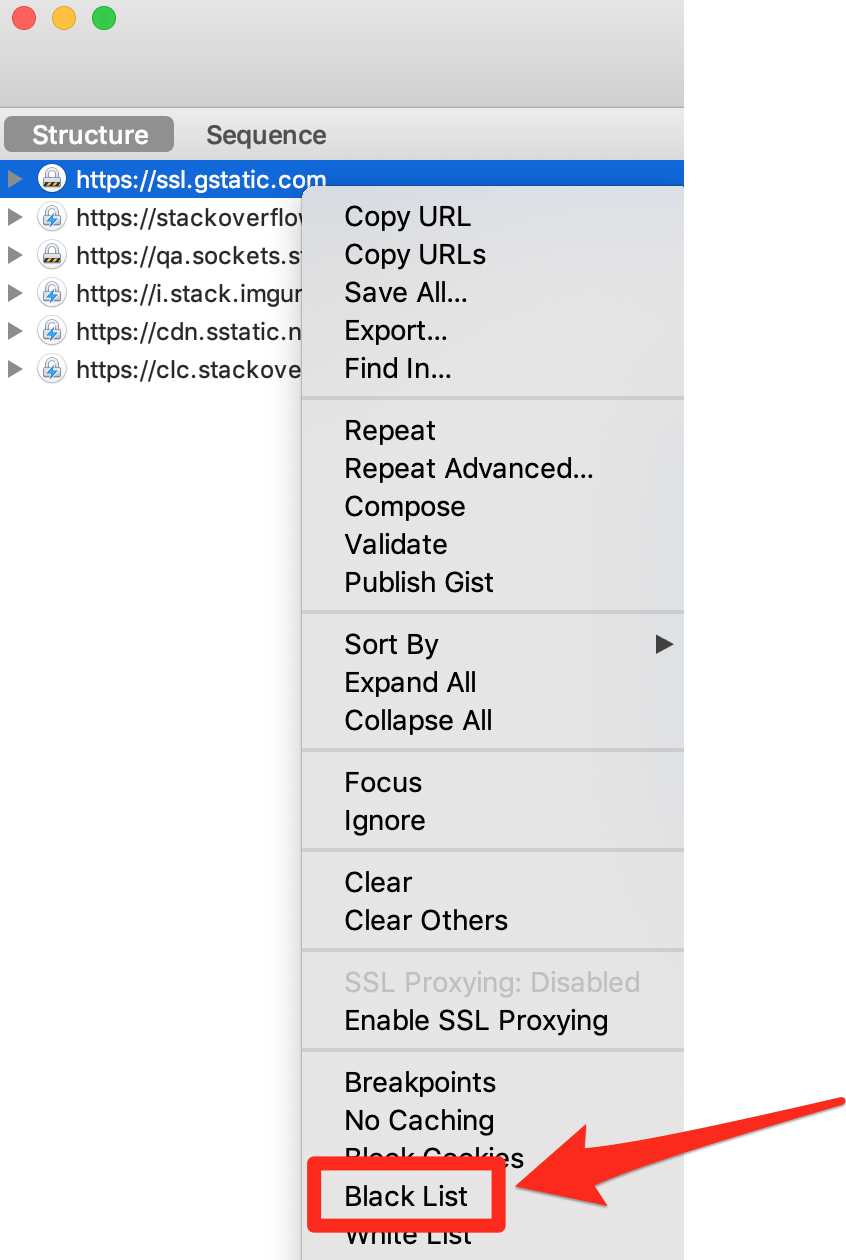The image size is (846, 1260).
Task: Expand the ssl.gstatic.com host tree
Action: [15, 177]
